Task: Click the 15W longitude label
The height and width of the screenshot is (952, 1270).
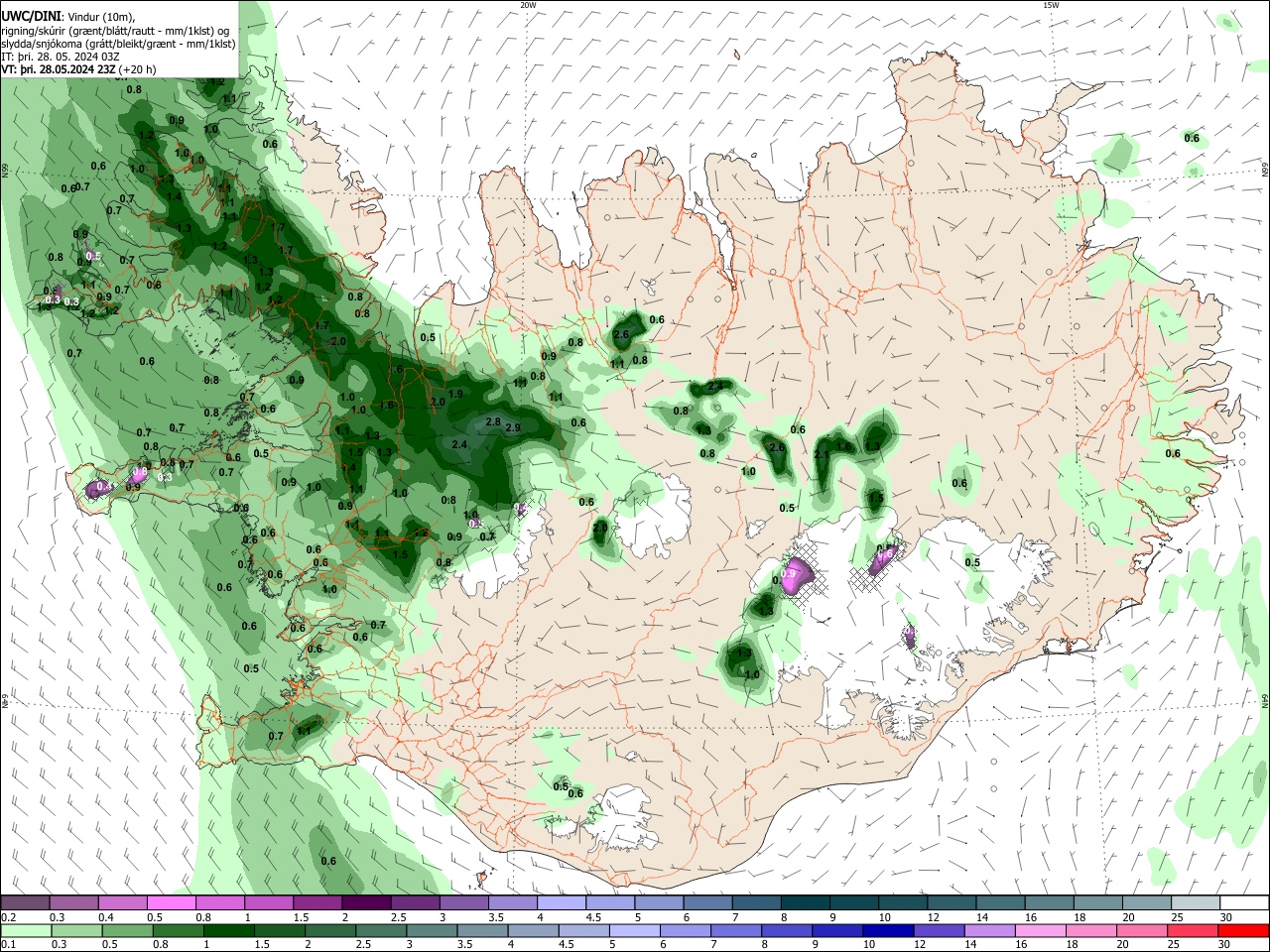Action: (x=1051, y=5)
